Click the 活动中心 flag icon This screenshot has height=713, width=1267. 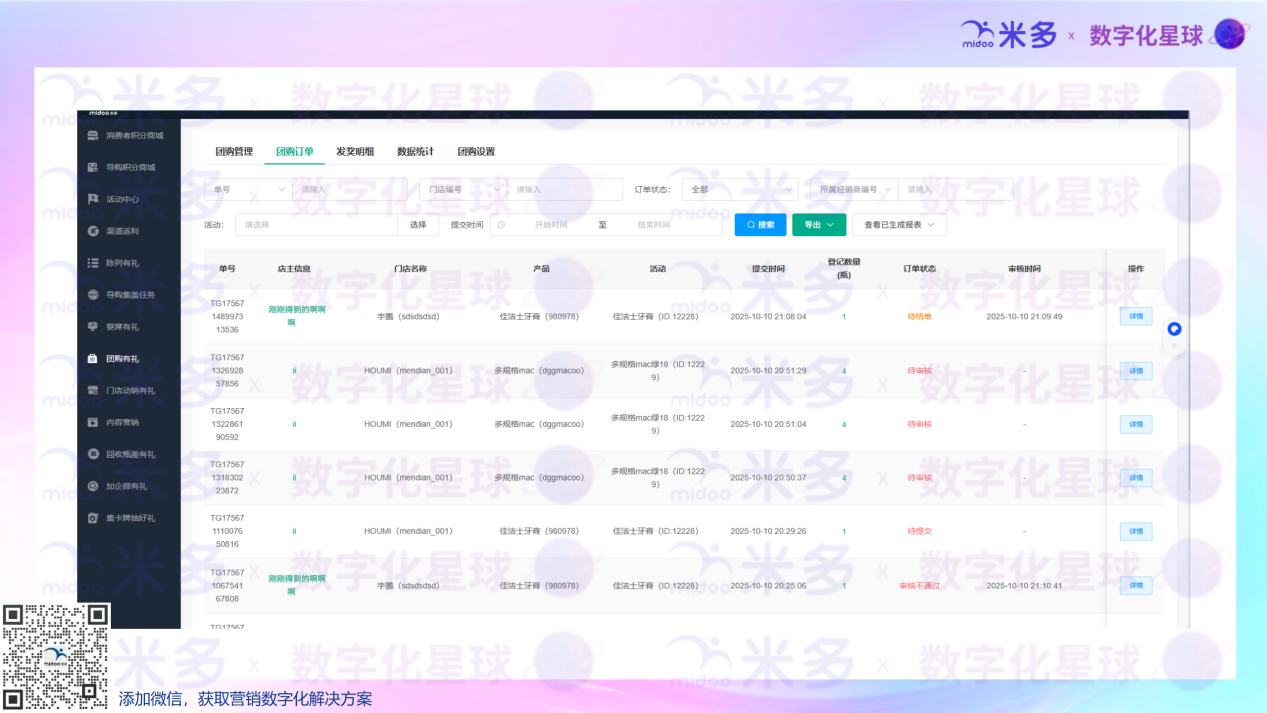click(93, 199)
